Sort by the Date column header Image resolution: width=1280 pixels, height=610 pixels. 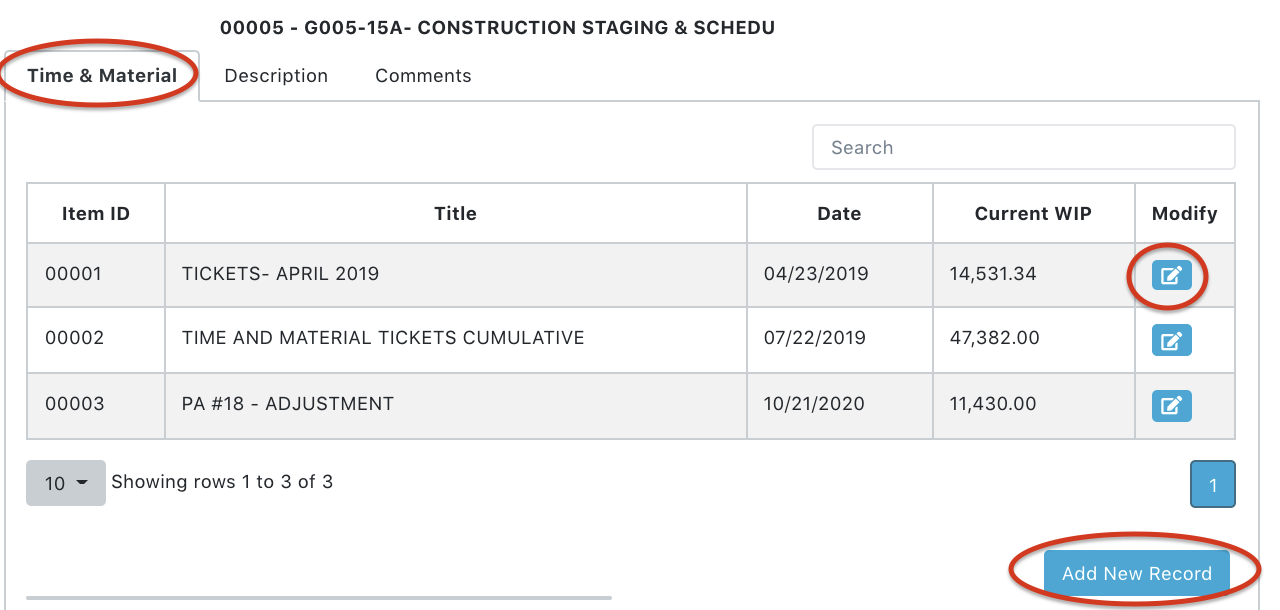pos(840,213)
